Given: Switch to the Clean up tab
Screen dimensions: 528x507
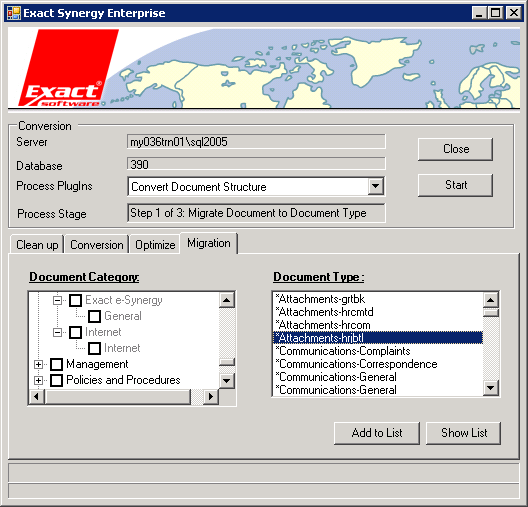Looking at the screenshot, I should click(37, 245).
